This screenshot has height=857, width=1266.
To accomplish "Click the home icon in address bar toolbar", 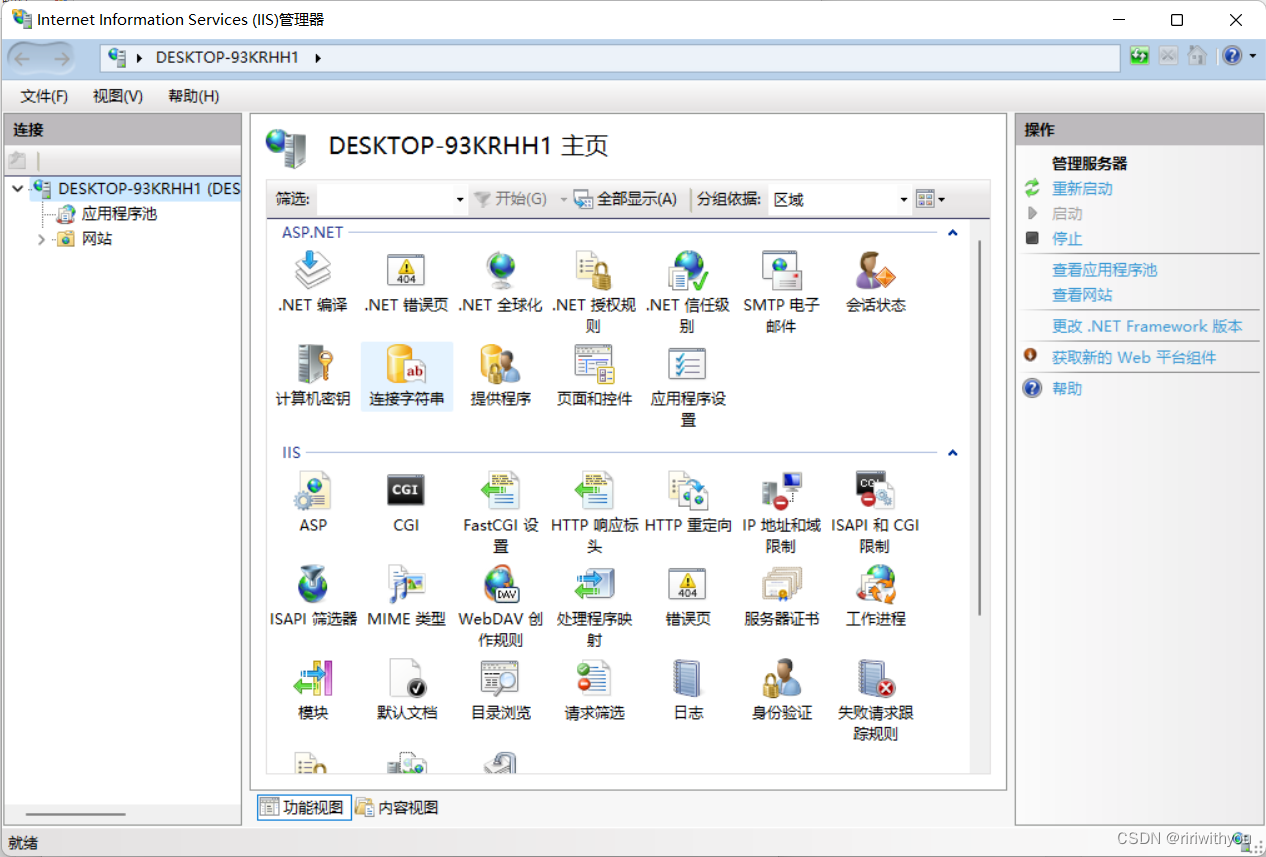I will pyautogui.click(x=1197, y=56).
